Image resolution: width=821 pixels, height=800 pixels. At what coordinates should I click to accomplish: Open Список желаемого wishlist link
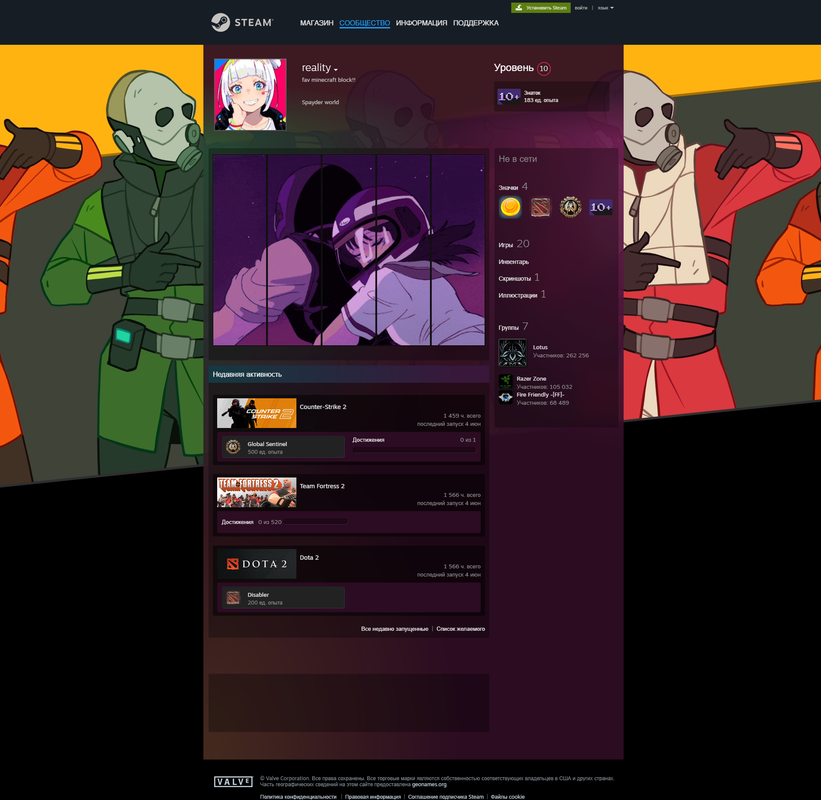pos(461,629)
